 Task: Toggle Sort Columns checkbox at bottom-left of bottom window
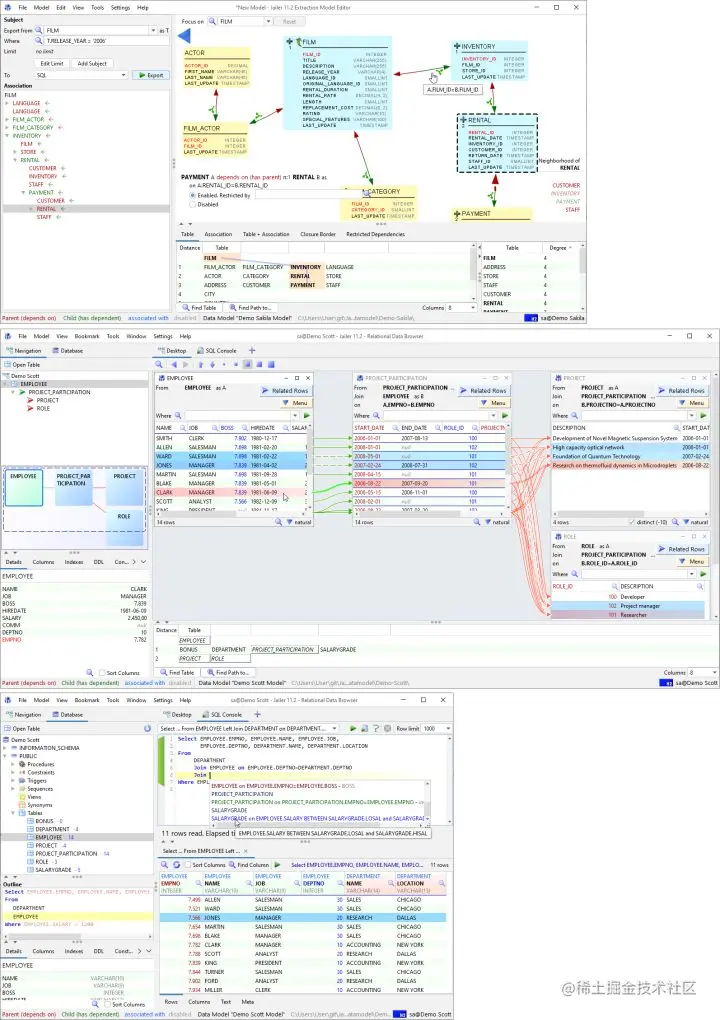click(x=109, y=1004)
